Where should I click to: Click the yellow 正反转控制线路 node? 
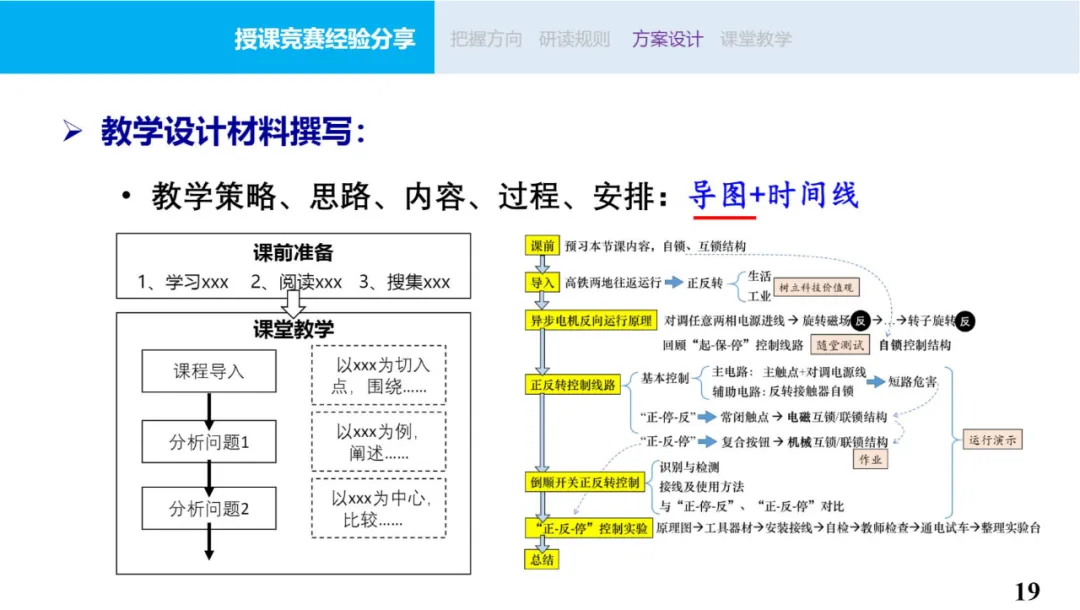572,384
